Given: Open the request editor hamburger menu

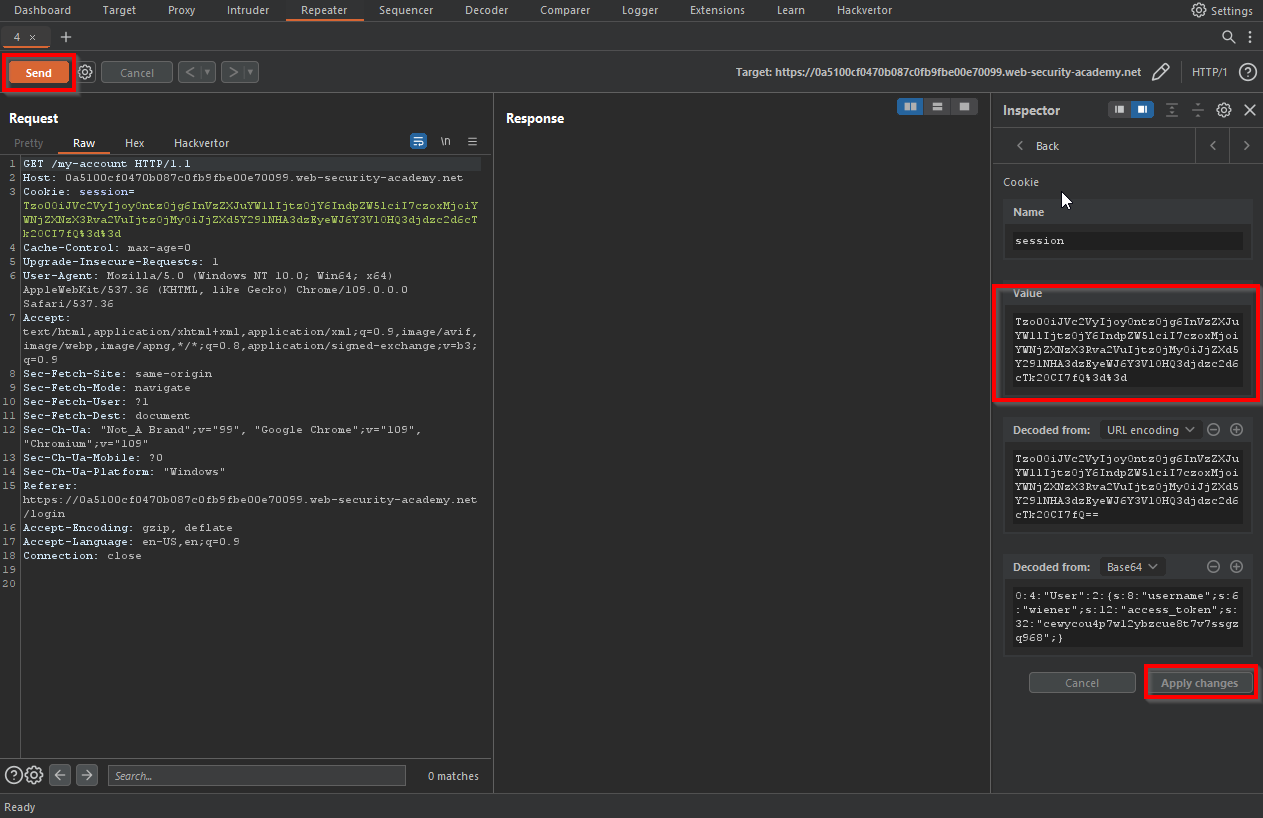Looking at the screenshot, I should tap(472, 142).
